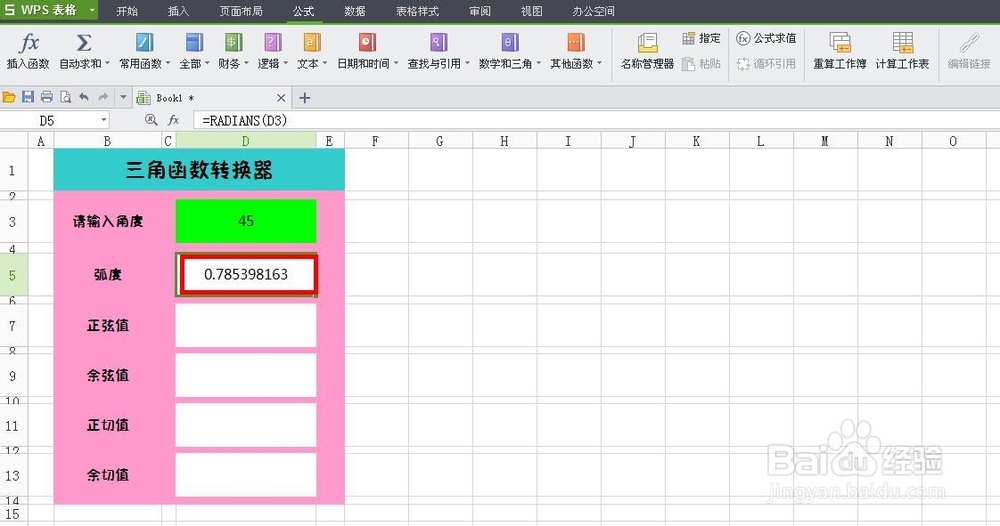Click Calculate Worksheet (计算工作表)
Viewport: 1000px width, 526px height.
coord(902,50)
